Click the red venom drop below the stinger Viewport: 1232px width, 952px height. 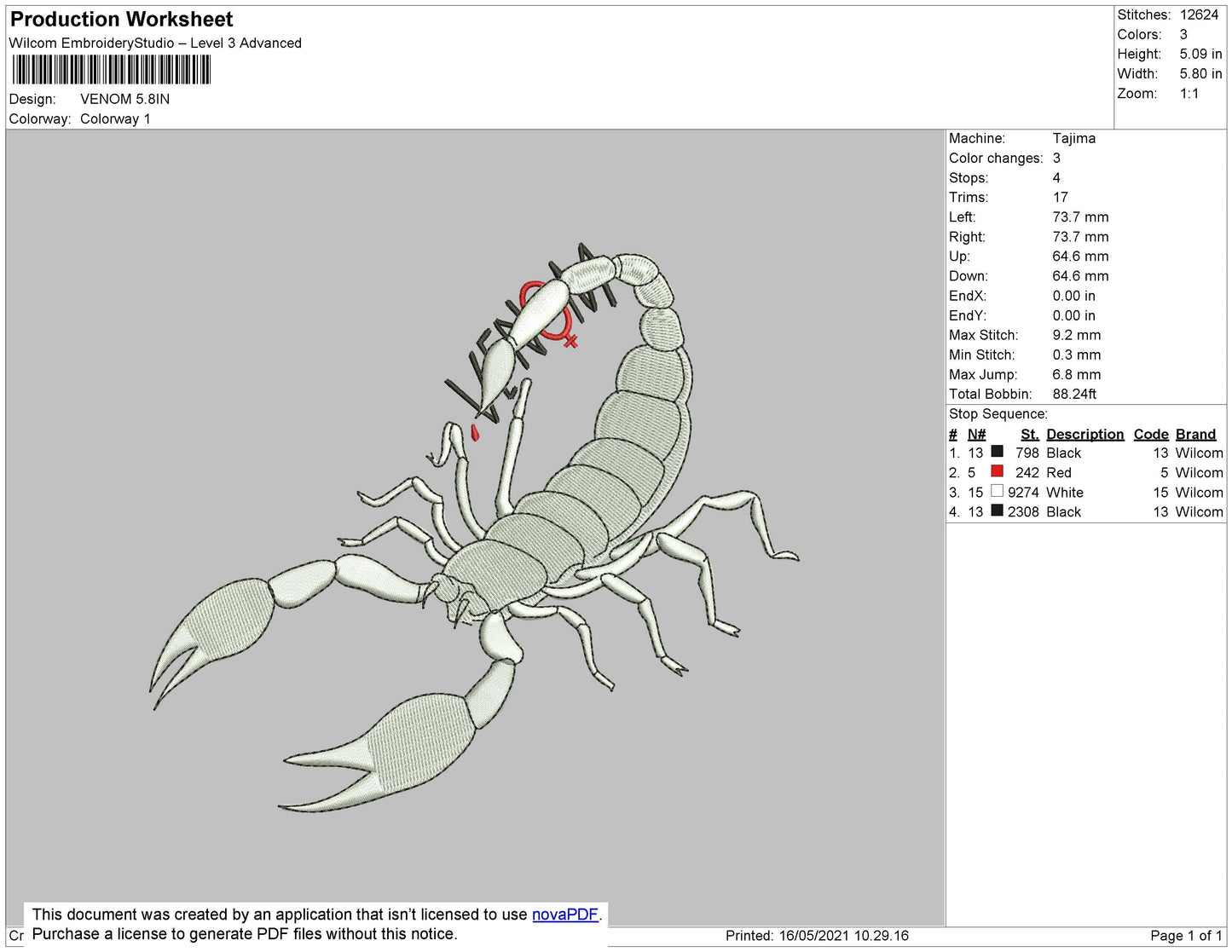(476, 434)
